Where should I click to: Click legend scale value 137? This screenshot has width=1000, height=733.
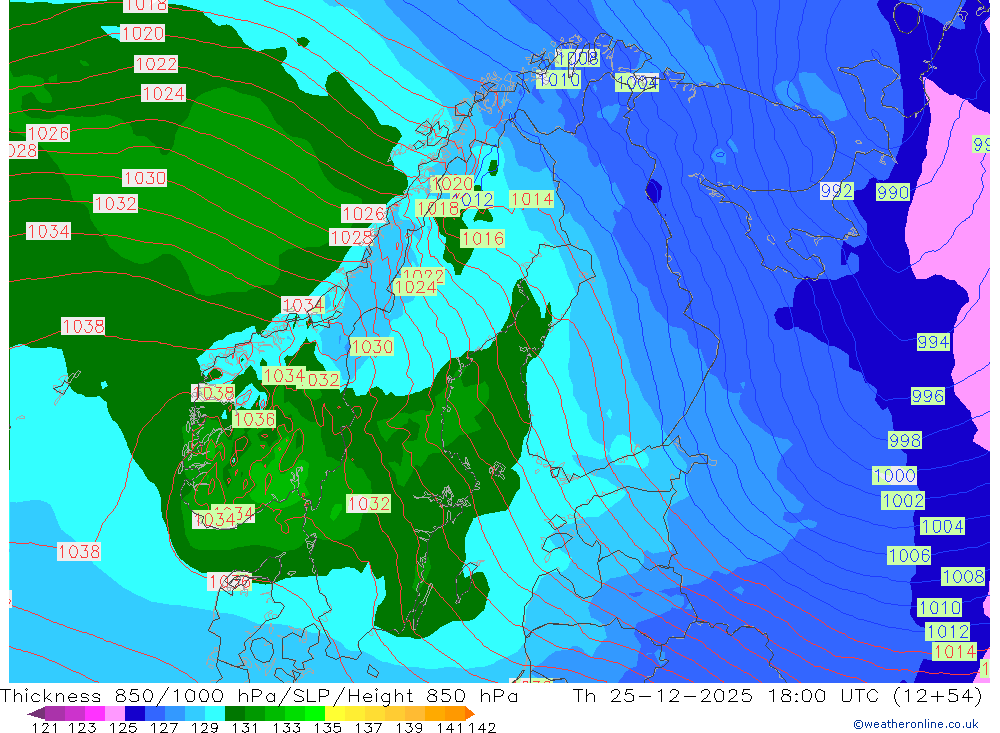(368, 727)
